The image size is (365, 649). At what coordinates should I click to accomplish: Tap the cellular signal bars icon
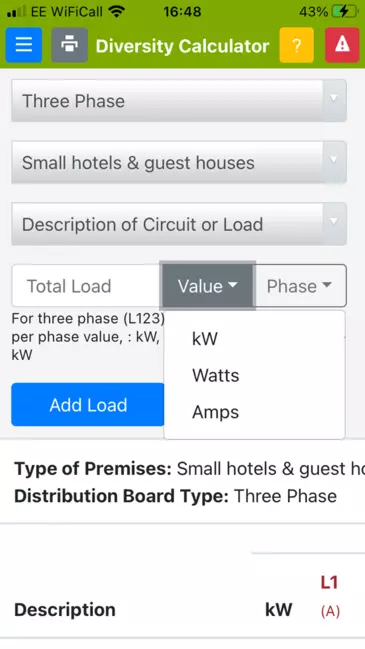[x=16, y=12]
